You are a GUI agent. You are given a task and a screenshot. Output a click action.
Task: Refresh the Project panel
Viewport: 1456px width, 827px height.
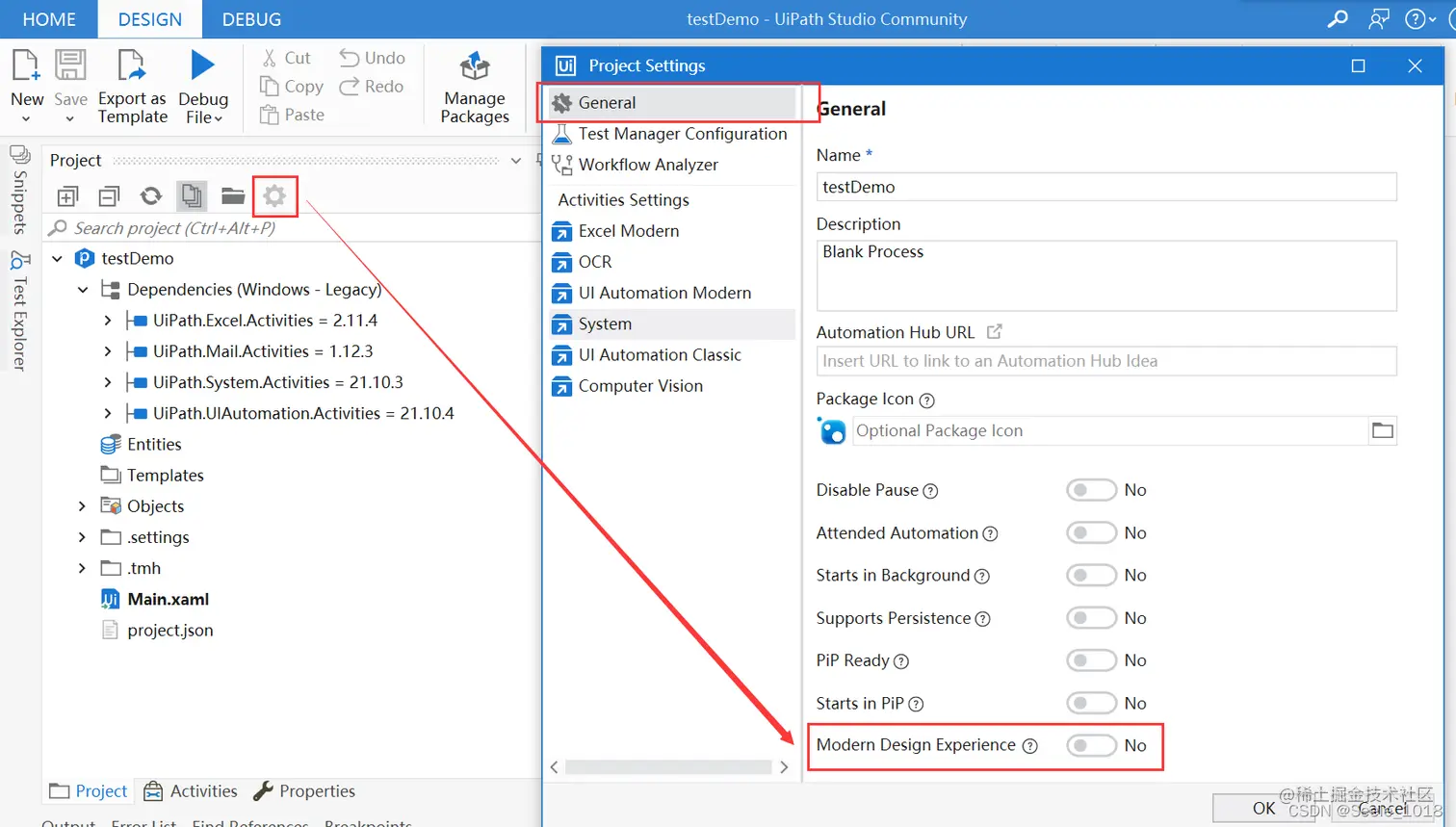click(151, 196)
